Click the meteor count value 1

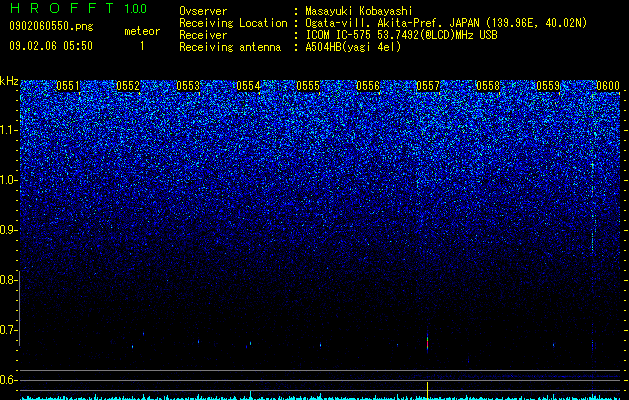[142, 46]
